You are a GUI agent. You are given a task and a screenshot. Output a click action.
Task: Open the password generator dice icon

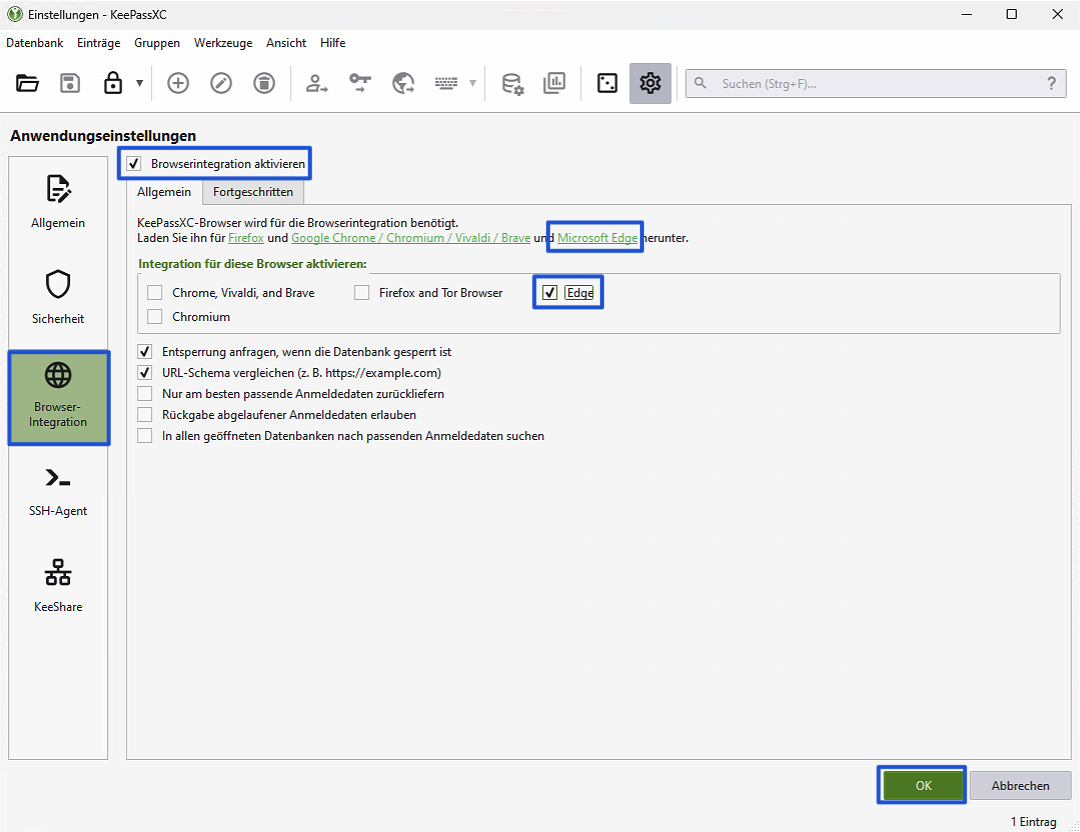pyautogui.click(x=607, y=84)
